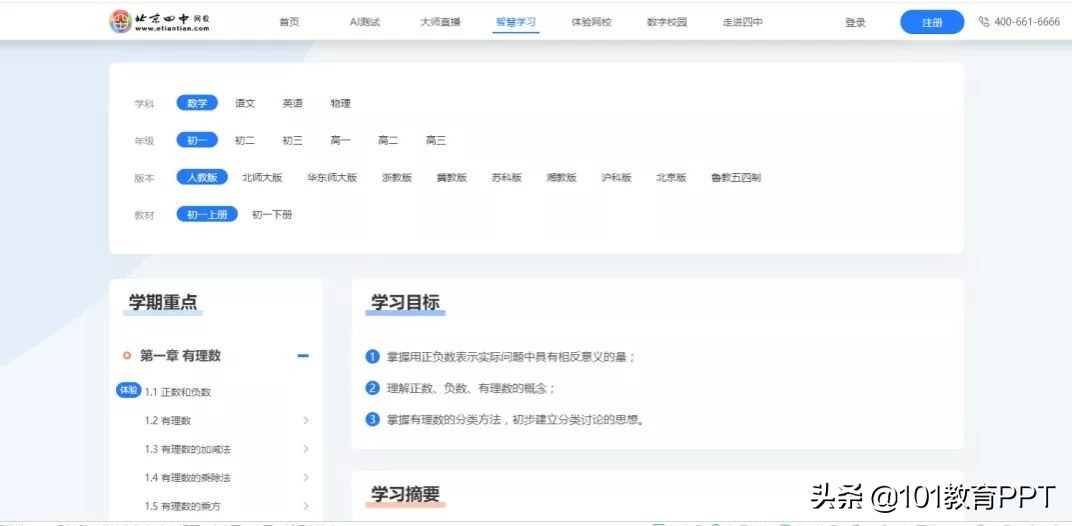Go to 大师直播 in navigation

point(440,22)
